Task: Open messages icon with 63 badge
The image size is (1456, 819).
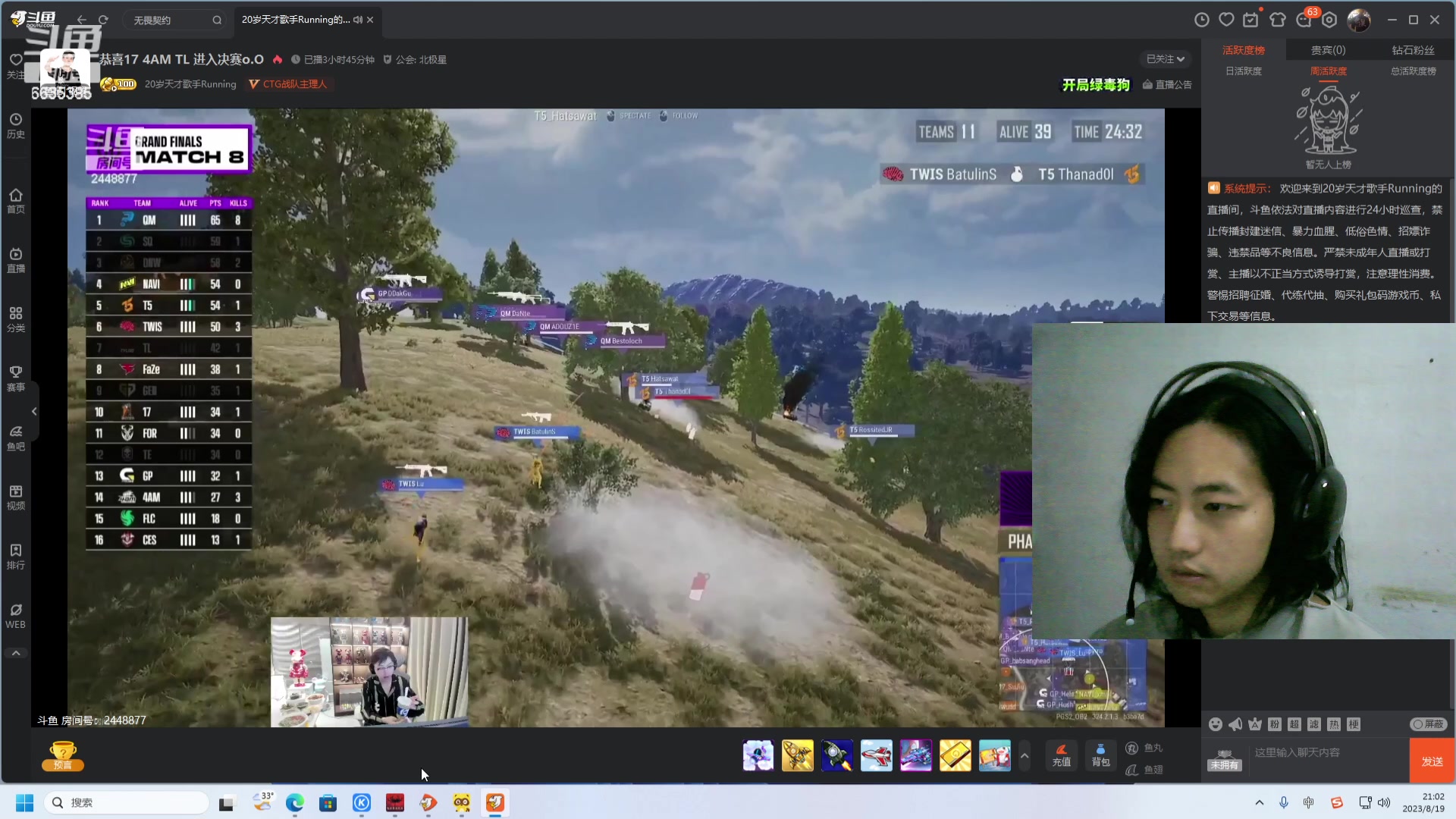Action: (1304, 20)
